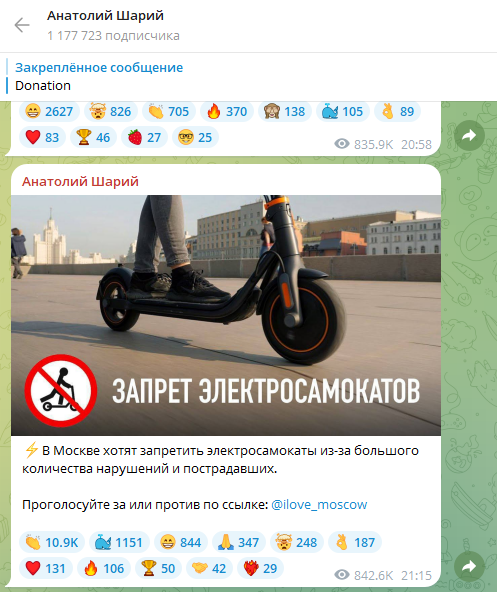Screen dimensions: 497x592
Task: Go back using the arrow icon
Action: [x=22, y=25]
